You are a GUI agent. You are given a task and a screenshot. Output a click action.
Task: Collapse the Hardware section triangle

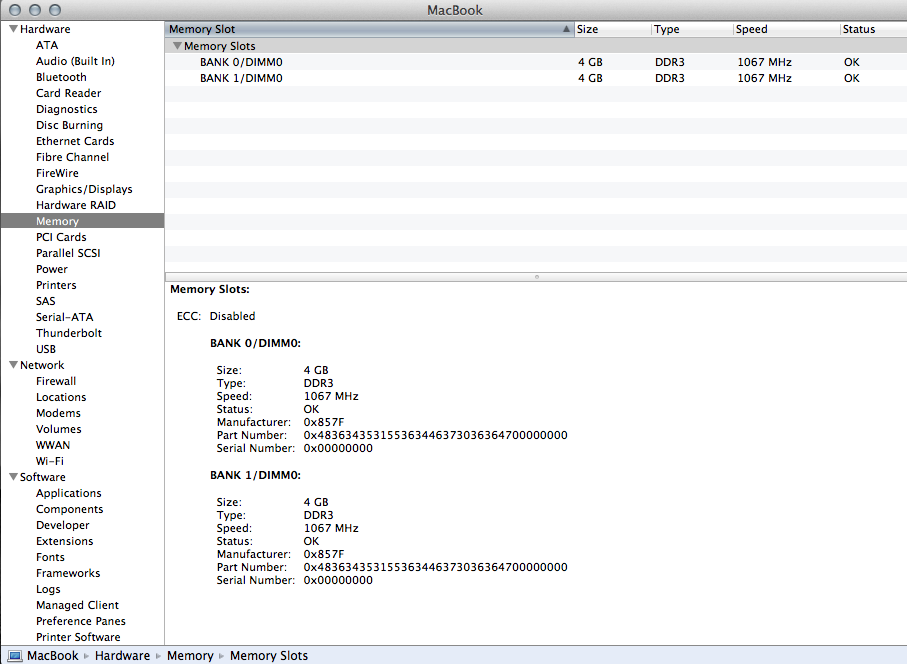[x=13, y=29]
